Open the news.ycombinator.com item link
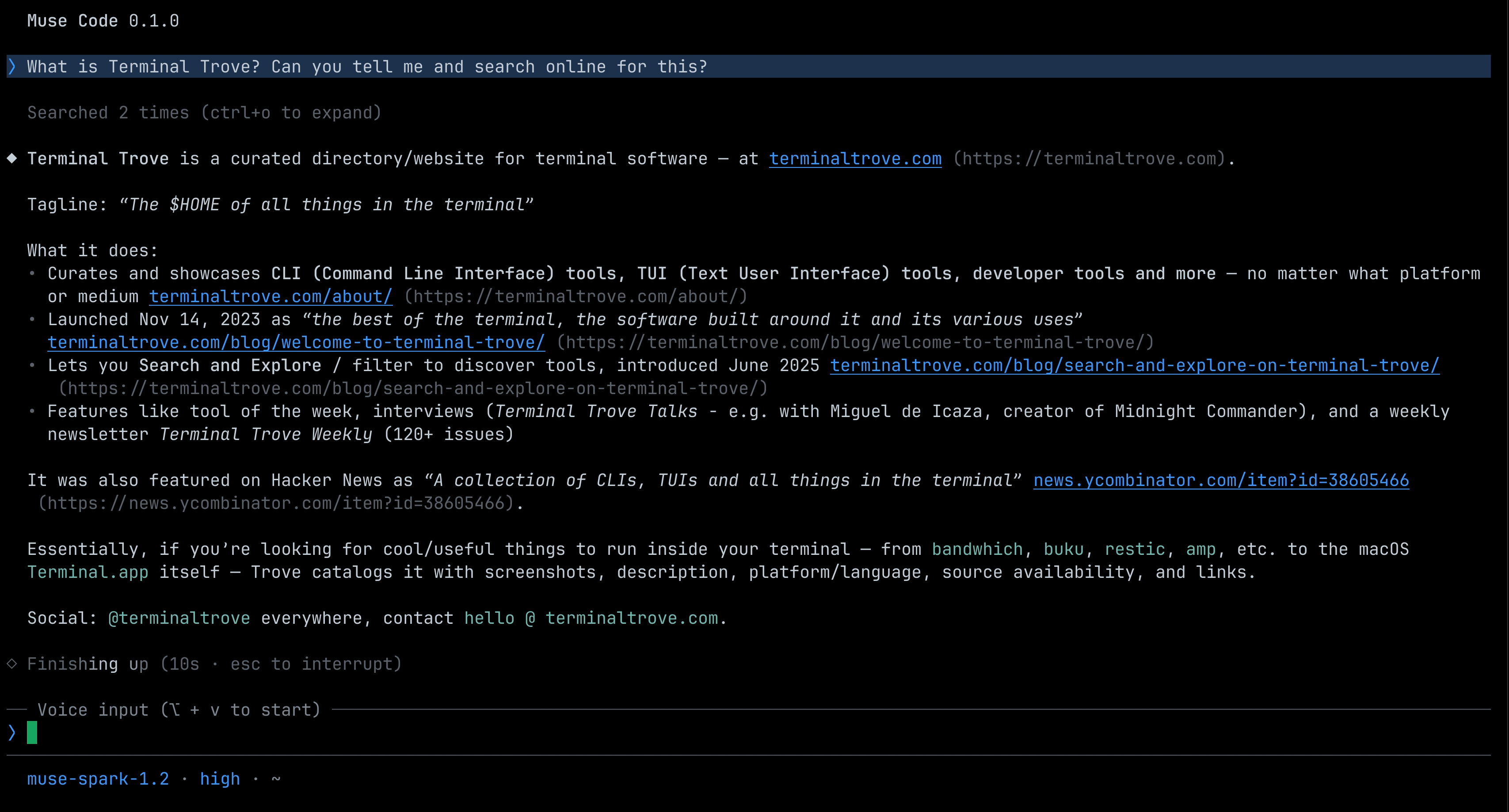 coord(1221,481)
